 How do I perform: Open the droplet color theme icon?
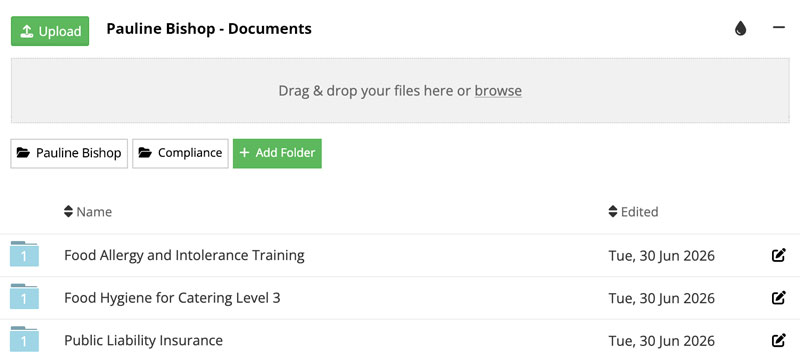click(x=740, y=29)
